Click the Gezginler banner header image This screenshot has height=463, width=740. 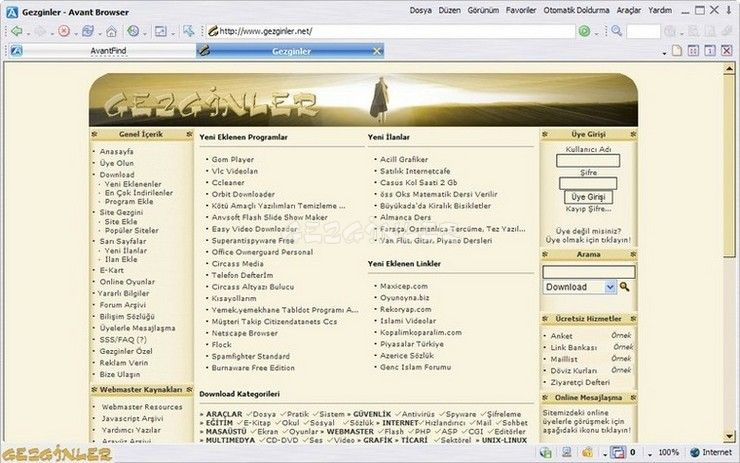coord(363,100)
